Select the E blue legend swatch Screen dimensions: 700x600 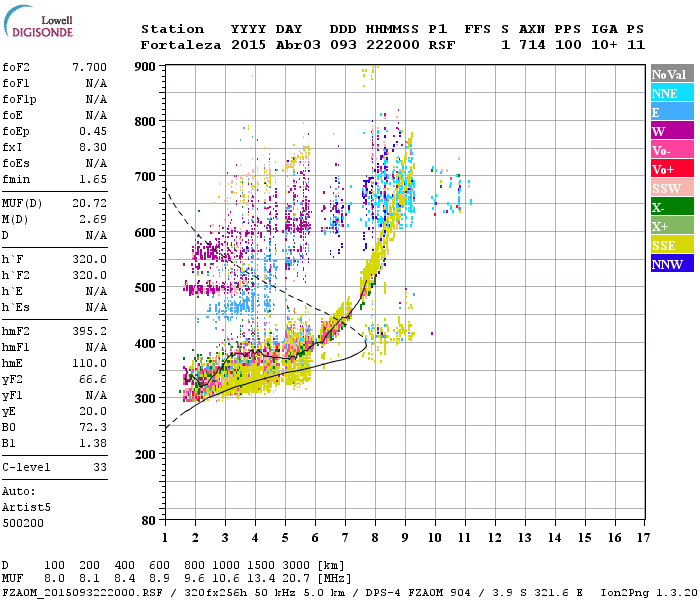[672, 112]
